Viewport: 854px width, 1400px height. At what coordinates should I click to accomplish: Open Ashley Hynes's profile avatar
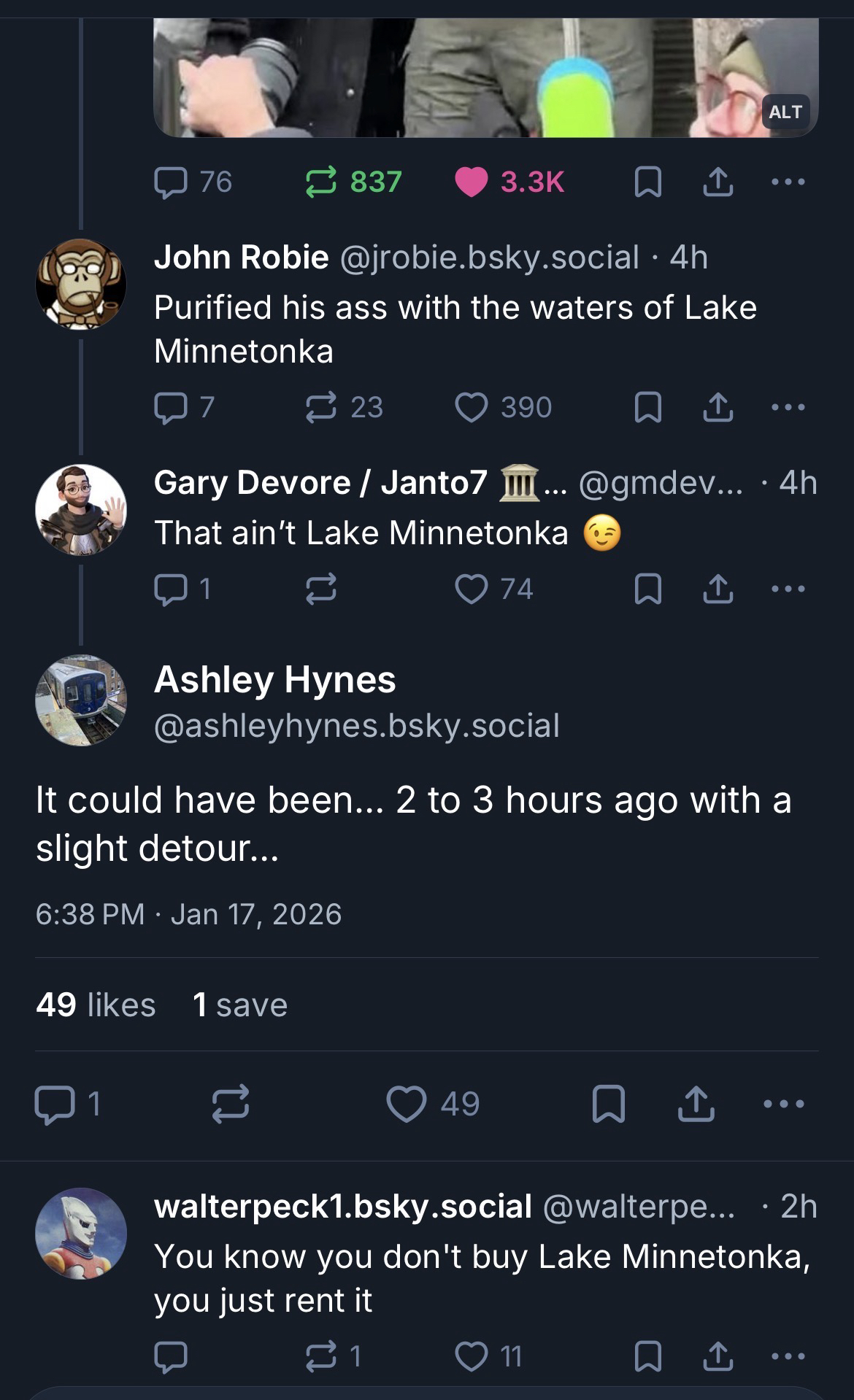[x=81, y=700]
